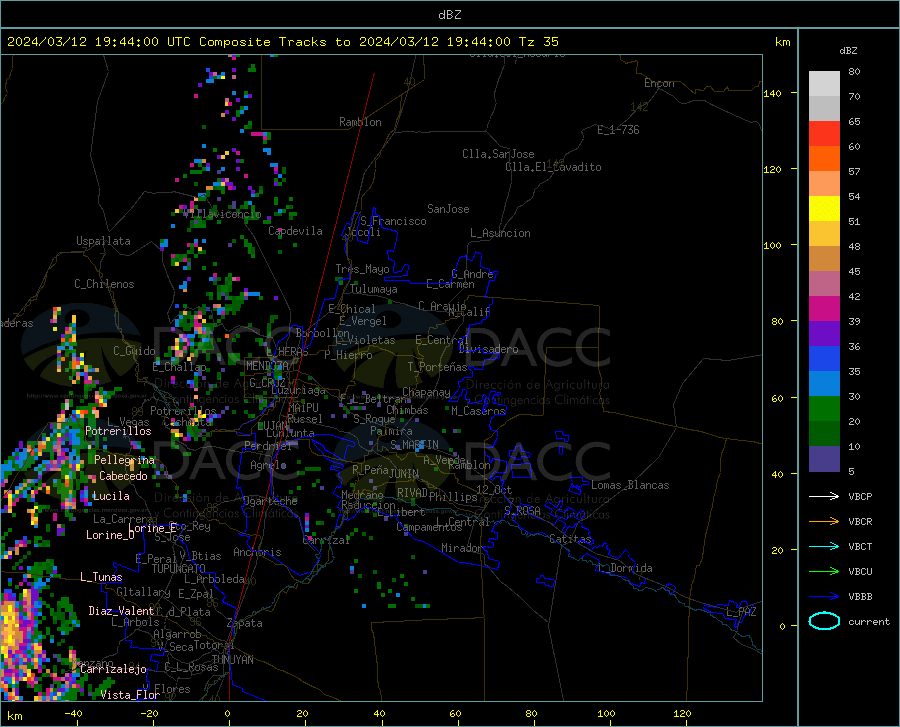Click the Pellegrina label

124,460
